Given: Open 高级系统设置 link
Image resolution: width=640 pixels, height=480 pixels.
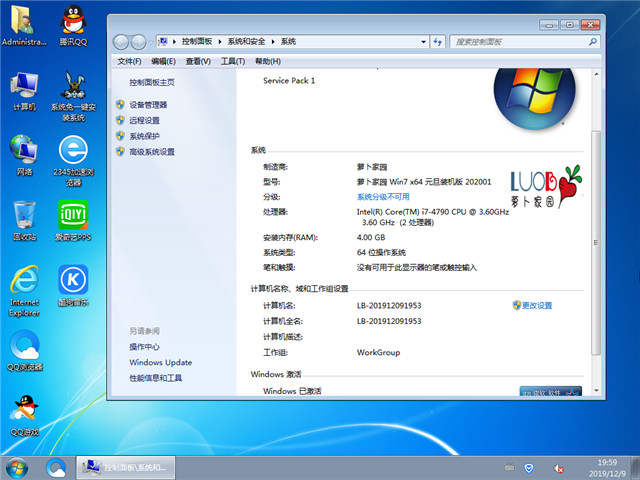Looking at the screenshot, I should [x=152, y=152].
